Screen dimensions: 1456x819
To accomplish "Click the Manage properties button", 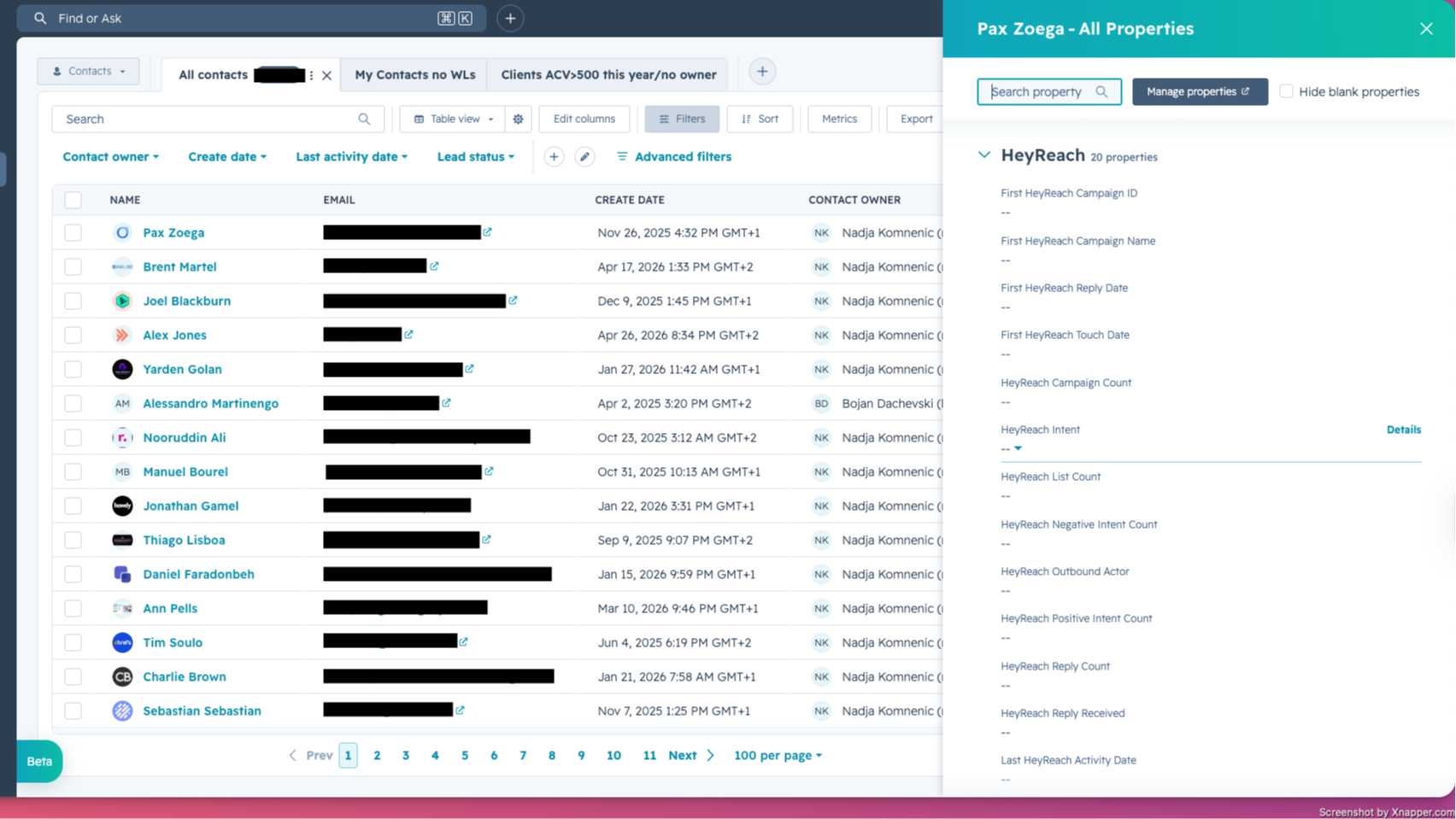I will (1200, 91).
